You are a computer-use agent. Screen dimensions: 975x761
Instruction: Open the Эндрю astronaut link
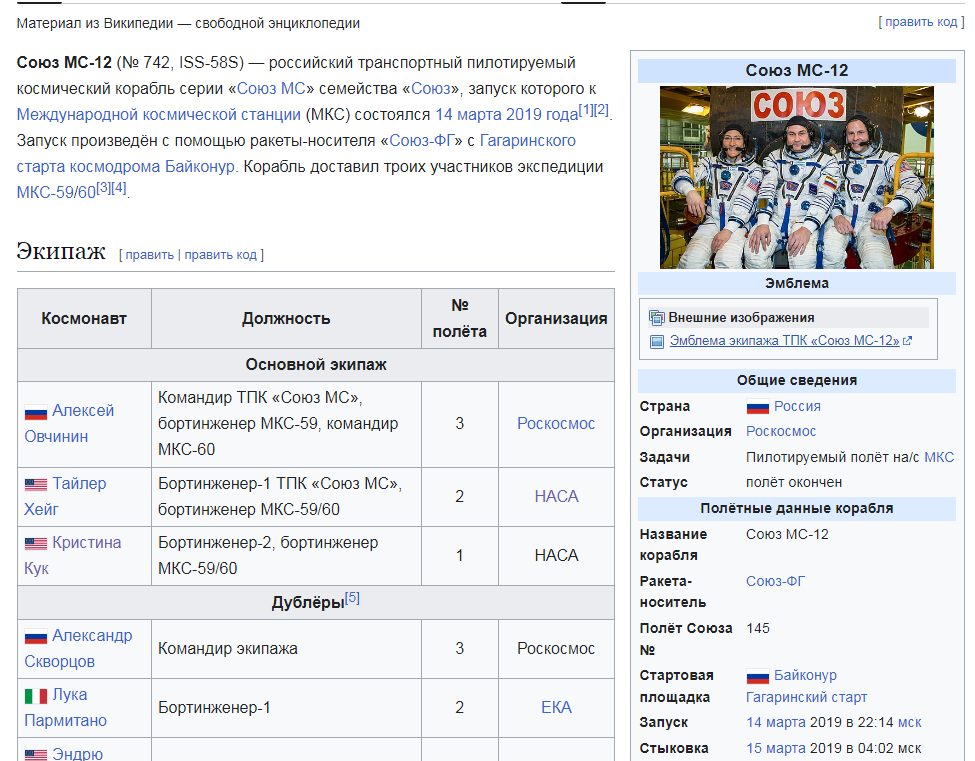(x=77, y=754)
